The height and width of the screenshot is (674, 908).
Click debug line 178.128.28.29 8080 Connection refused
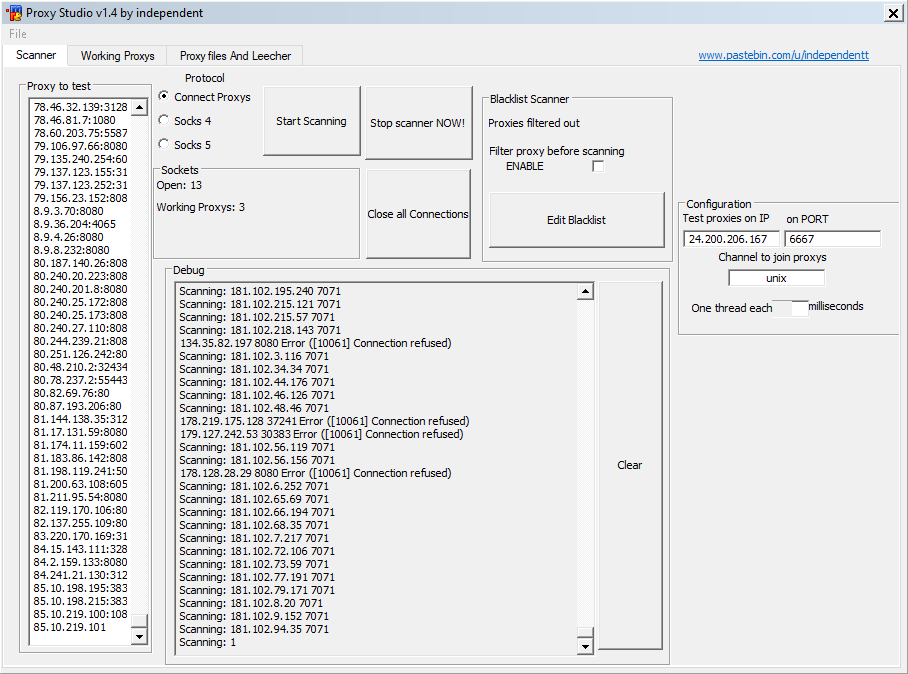pos(316,473)
